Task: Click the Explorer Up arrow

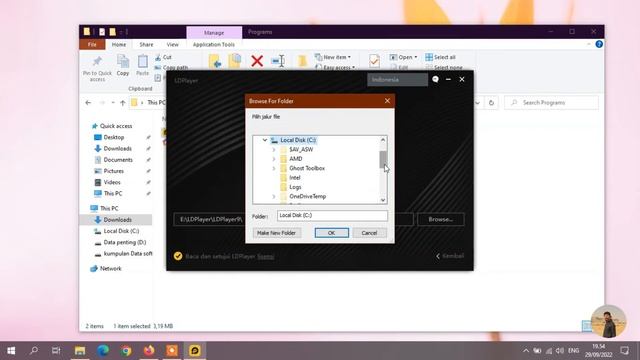Action: coord(122,103)
